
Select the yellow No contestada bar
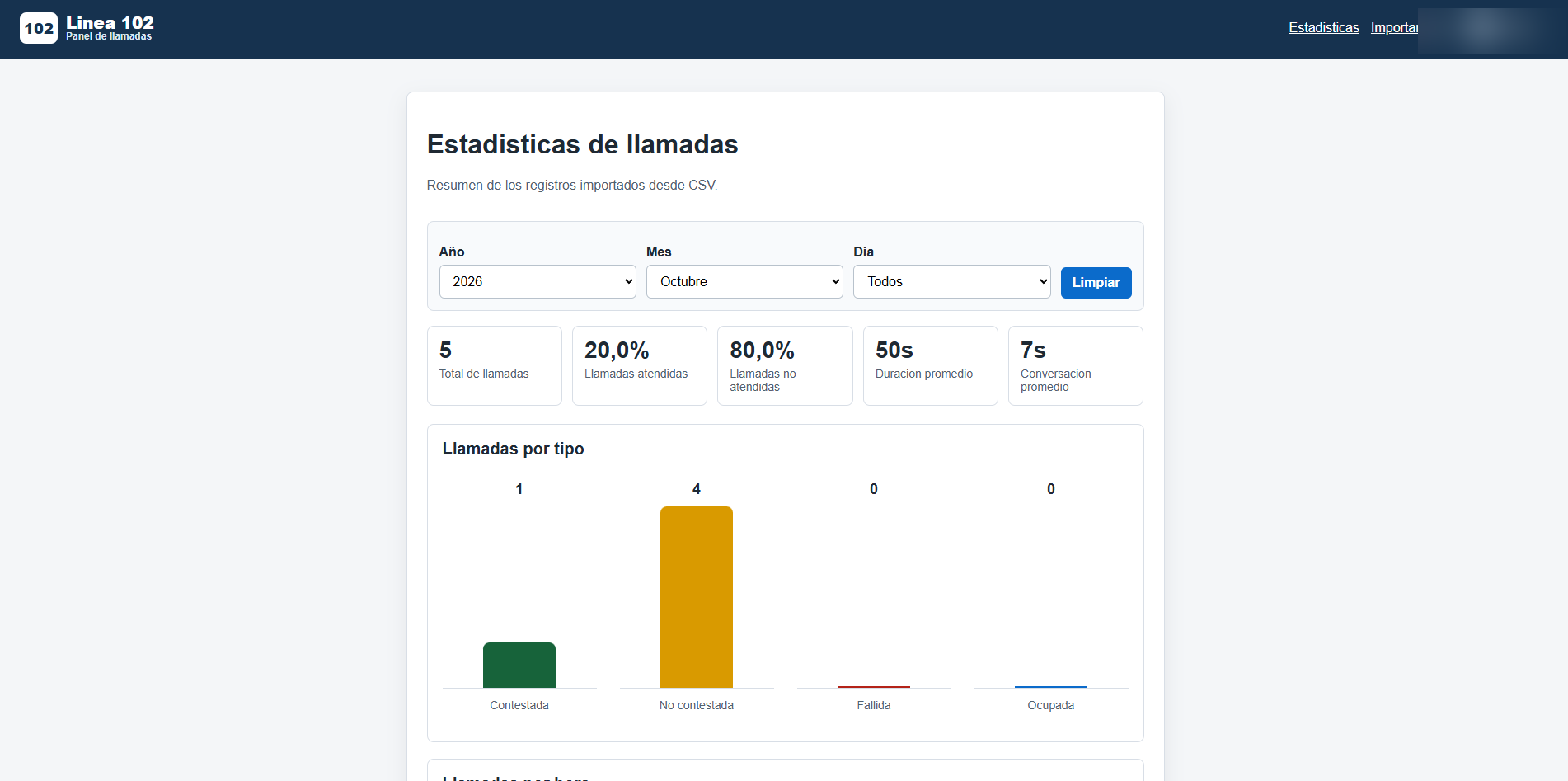point(697,597)
